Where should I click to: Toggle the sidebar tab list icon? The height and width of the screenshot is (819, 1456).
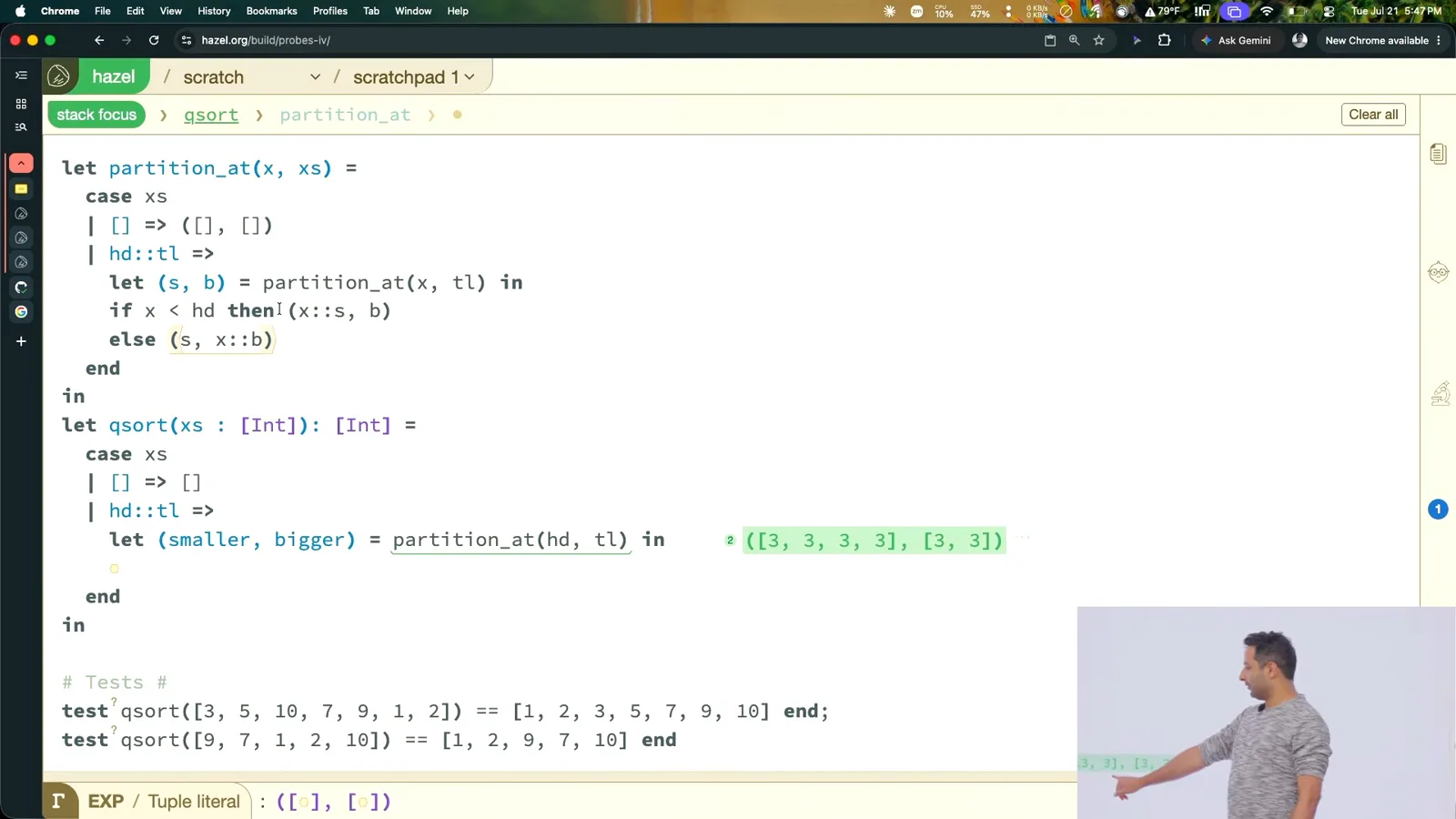tap(21, 76)
